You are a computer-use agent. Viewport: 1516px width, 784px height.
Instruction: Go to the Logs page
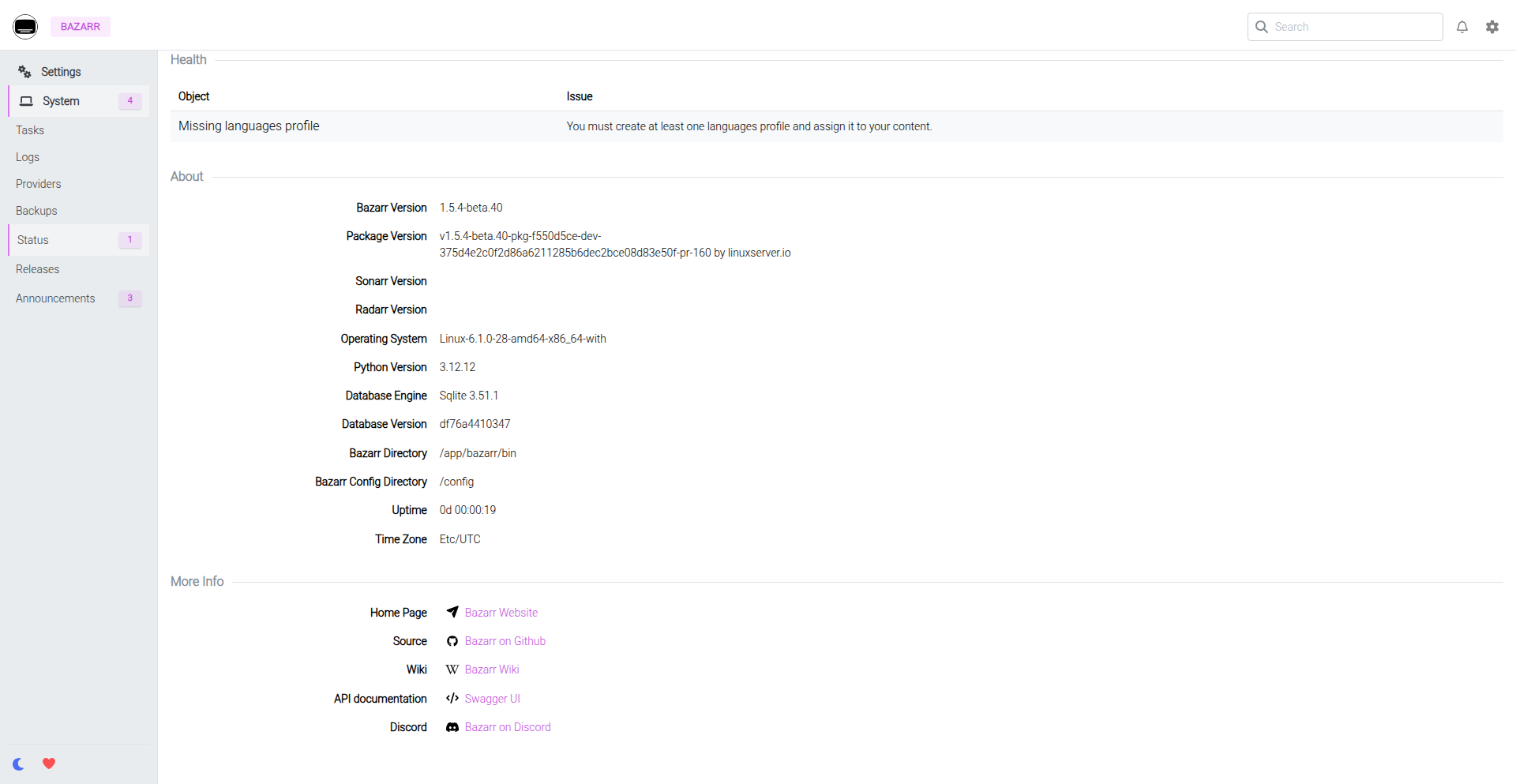coord(28,157)
